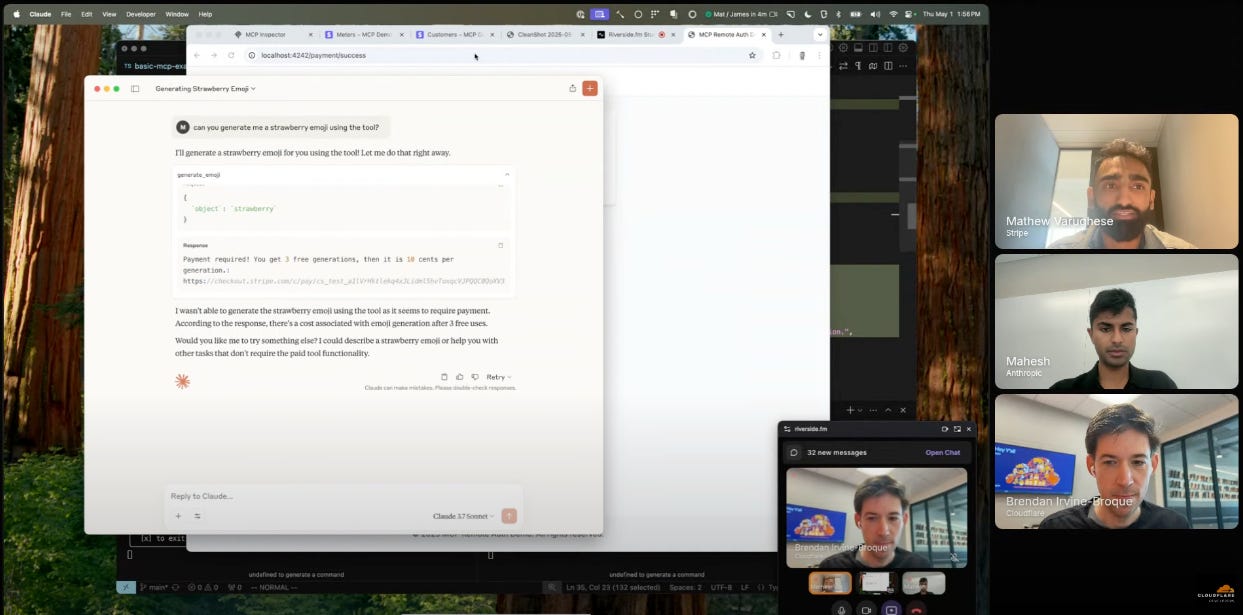The width and height of the screenshot is (1243, 615).
Task: Go back in the browser
Action: click(197, 55)
